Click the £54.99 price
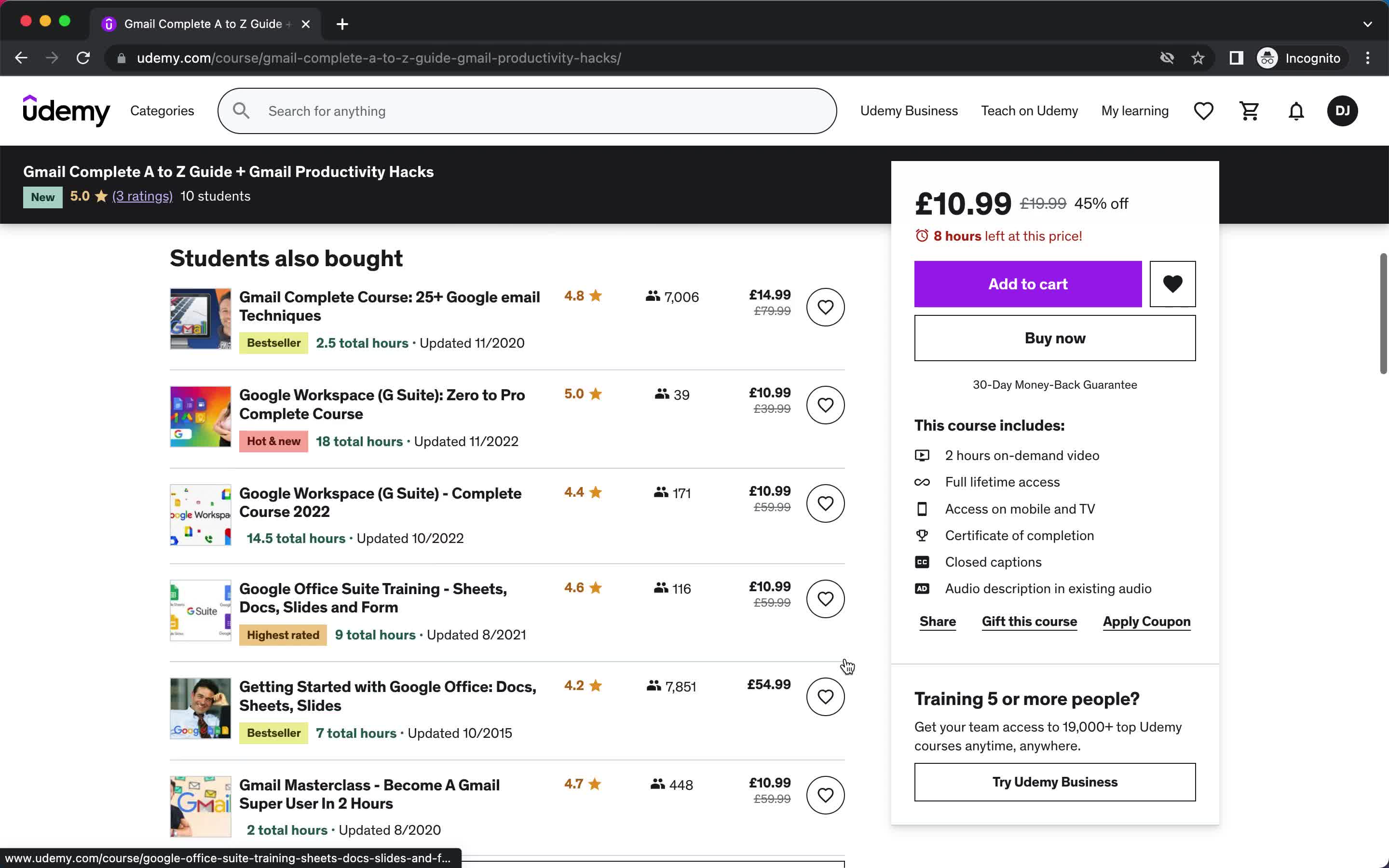This screenshot has height=868, width=1389. point(769,684)
